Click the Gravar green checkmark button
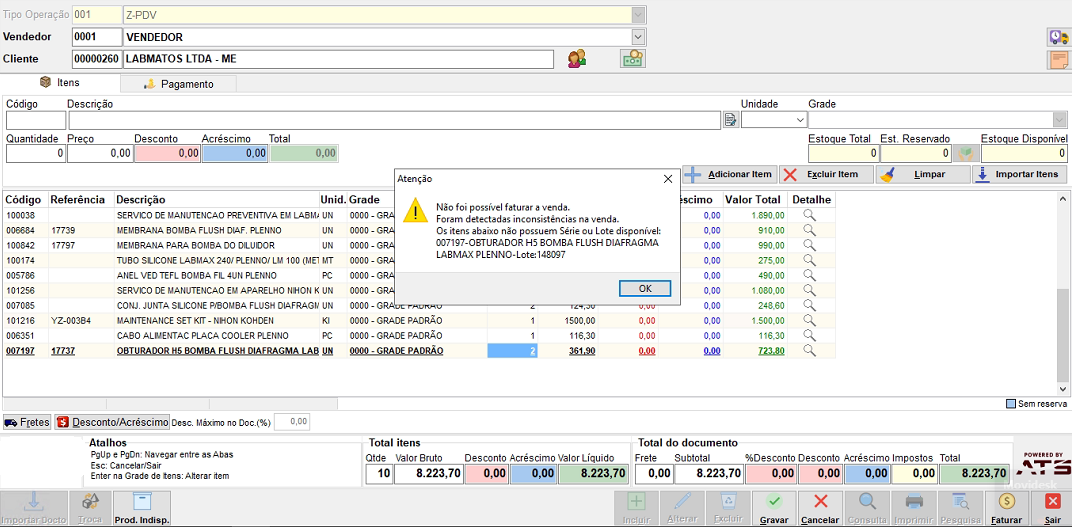 pyautogui.click(x=774, y=509)
